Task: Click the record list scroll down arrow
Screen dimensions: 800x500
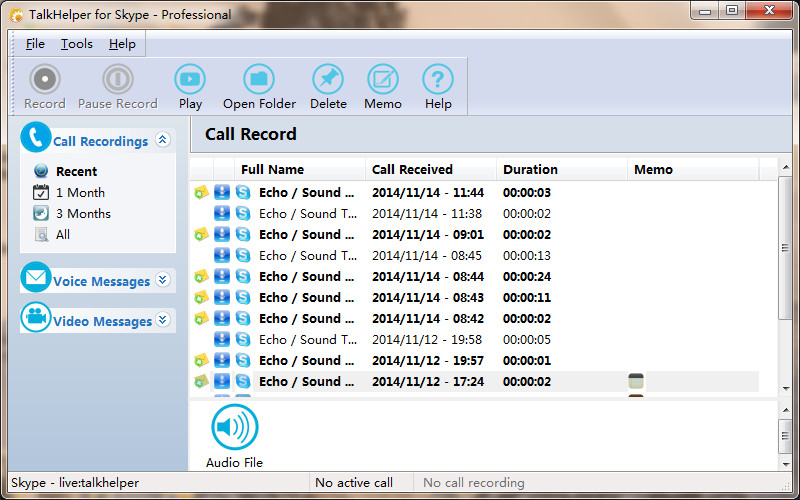Action: pos(785,388)
